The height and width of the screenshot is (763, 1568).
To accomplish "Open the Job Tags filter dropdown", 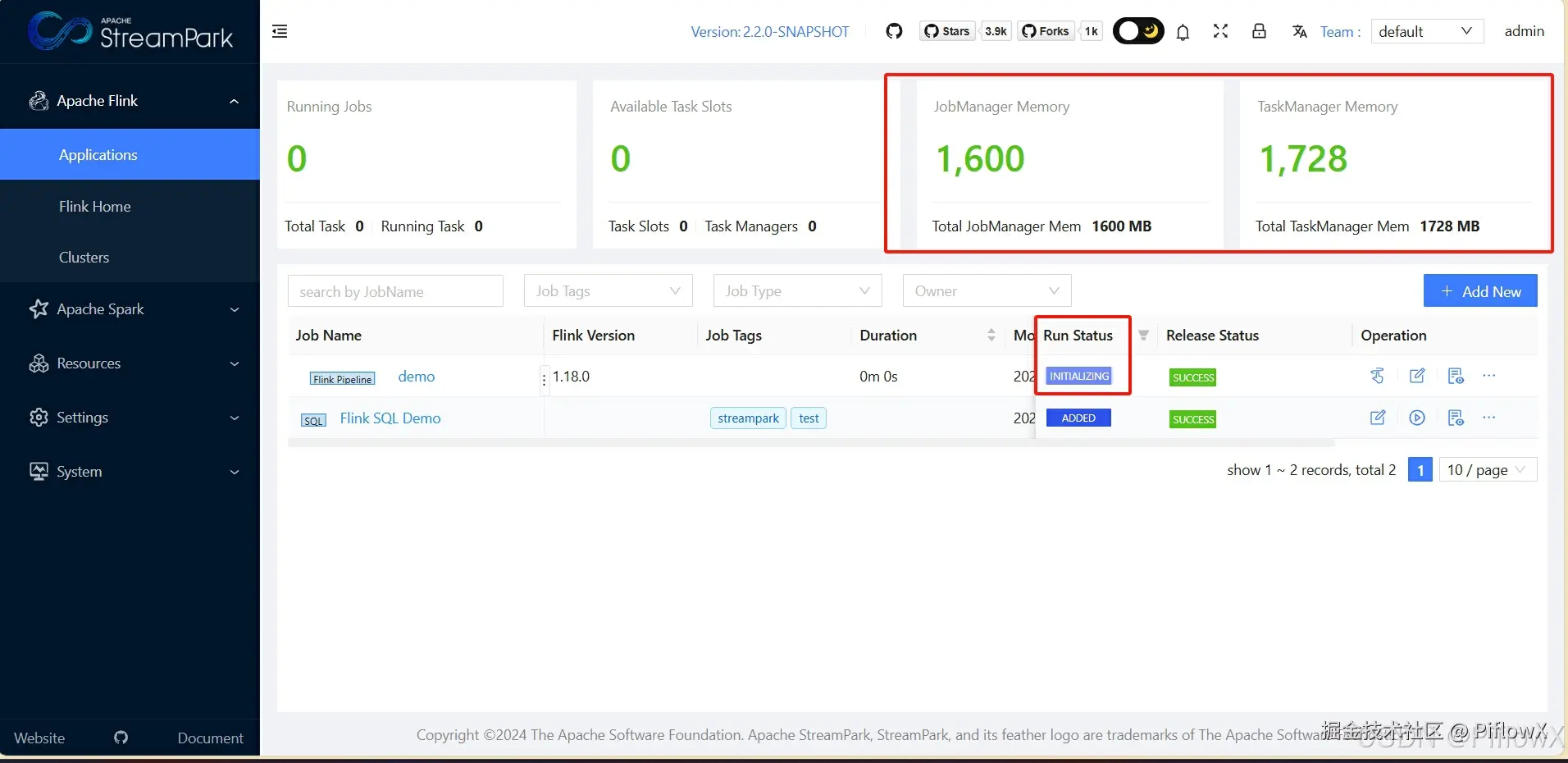I will tap(609, 290).
